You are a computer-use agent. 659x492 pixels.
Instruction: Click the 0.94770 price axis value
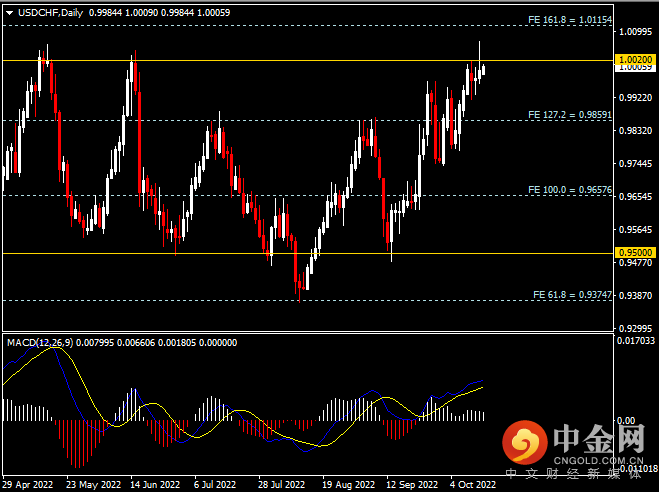(636, 263)
